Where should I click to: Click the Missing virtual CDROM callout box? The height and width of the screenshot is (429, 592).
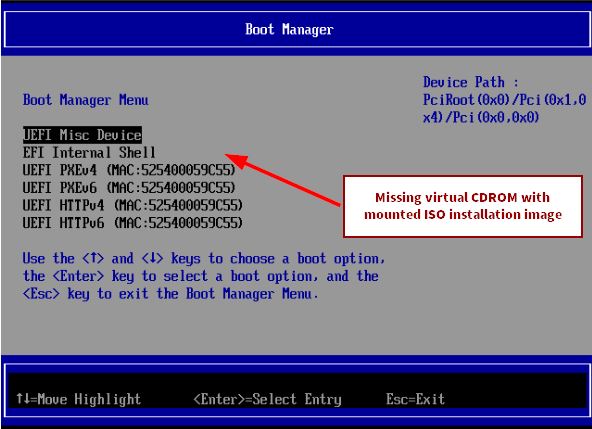[x=462, y=206]
